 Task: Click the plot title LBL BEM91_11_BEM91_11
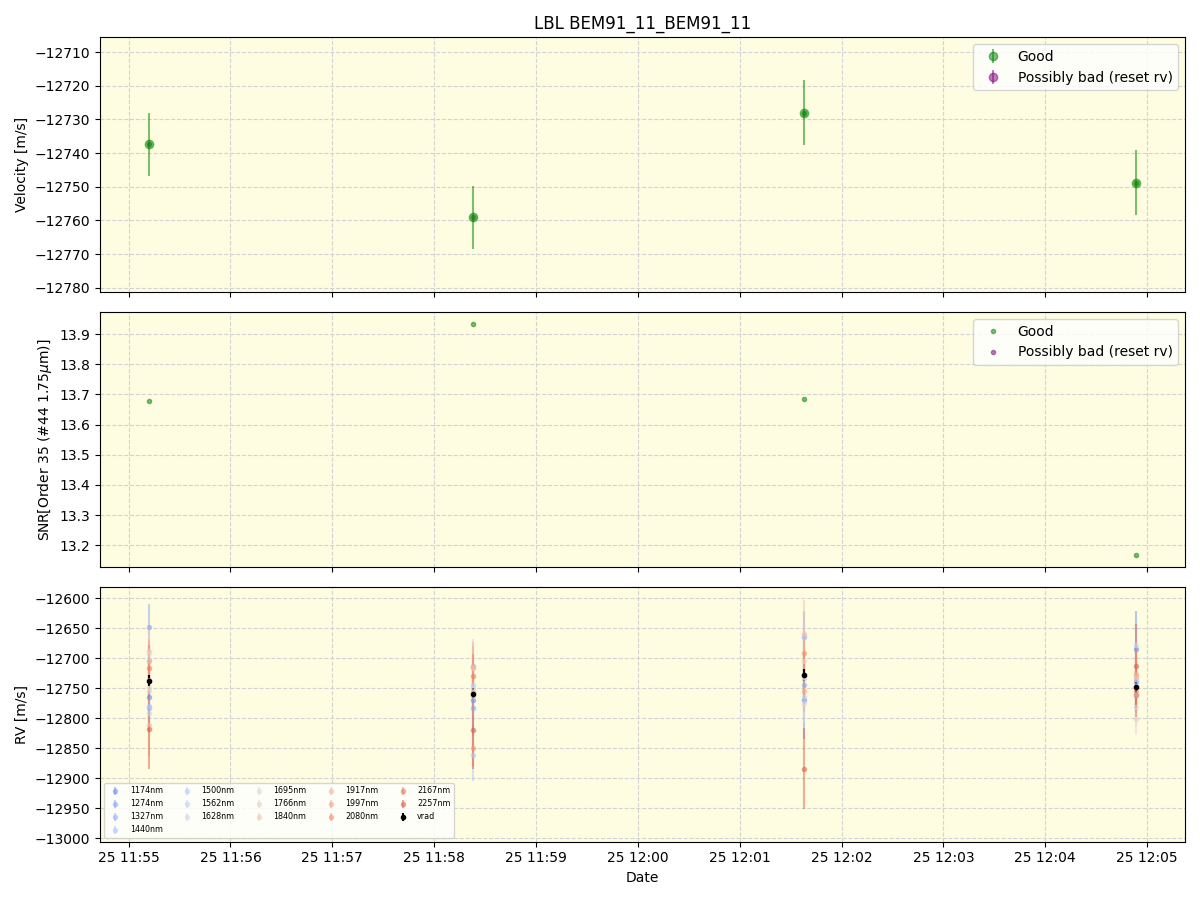tap(642, 23)
